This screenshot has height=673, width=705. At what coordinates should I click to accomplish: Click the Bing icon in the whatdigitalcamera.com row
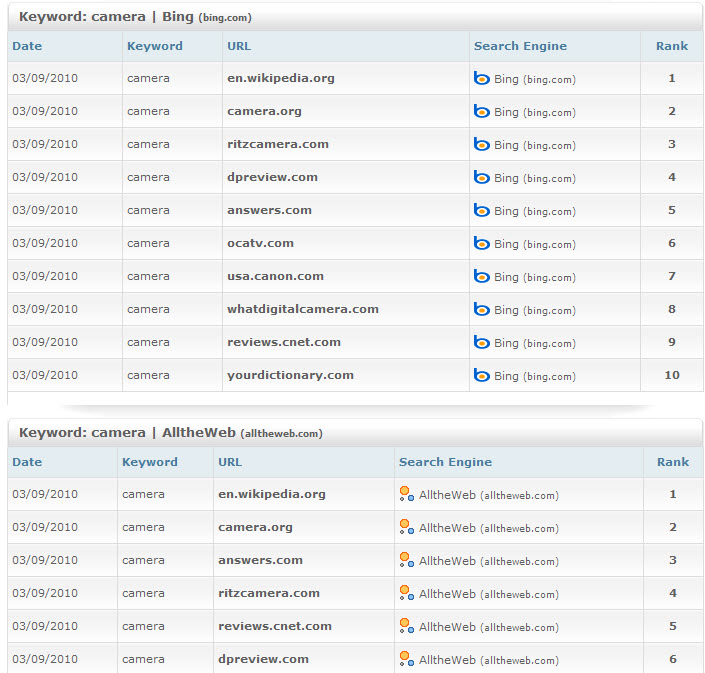[x=481, y=309]
